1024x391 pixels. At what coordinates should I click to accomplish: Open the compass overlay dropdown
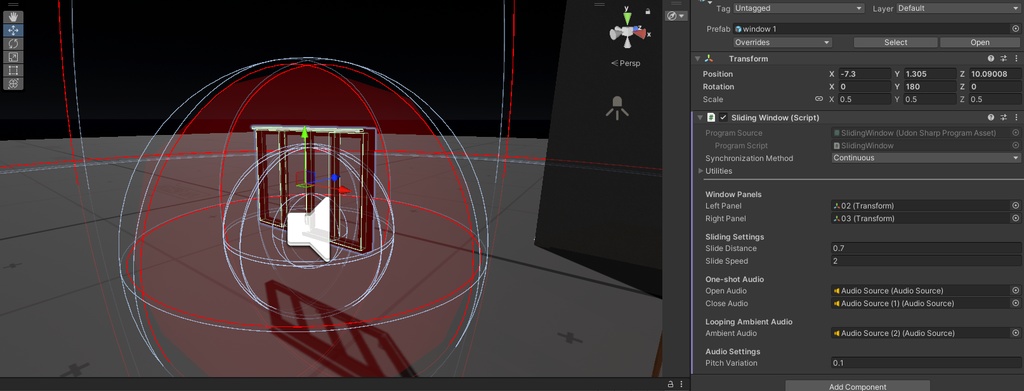pyautogui.click(x=677, y=16)
